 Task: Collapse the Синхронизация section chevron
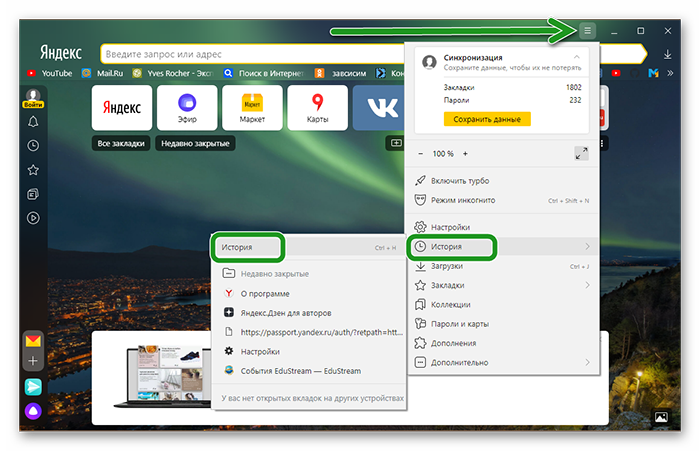pyautogui.click(x=576, y=57)
